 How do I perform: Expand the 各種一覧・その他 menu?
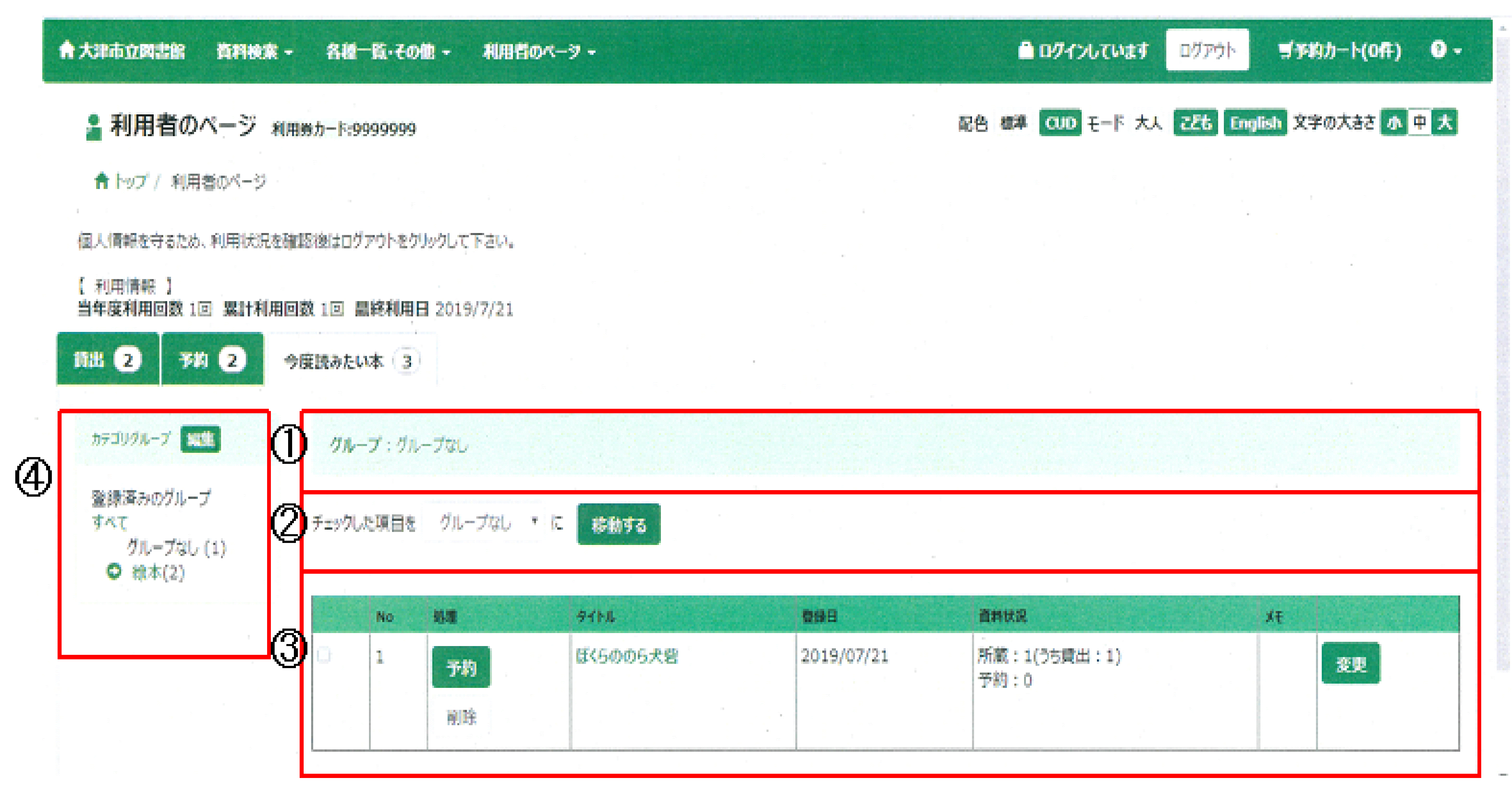click(388, 52)
